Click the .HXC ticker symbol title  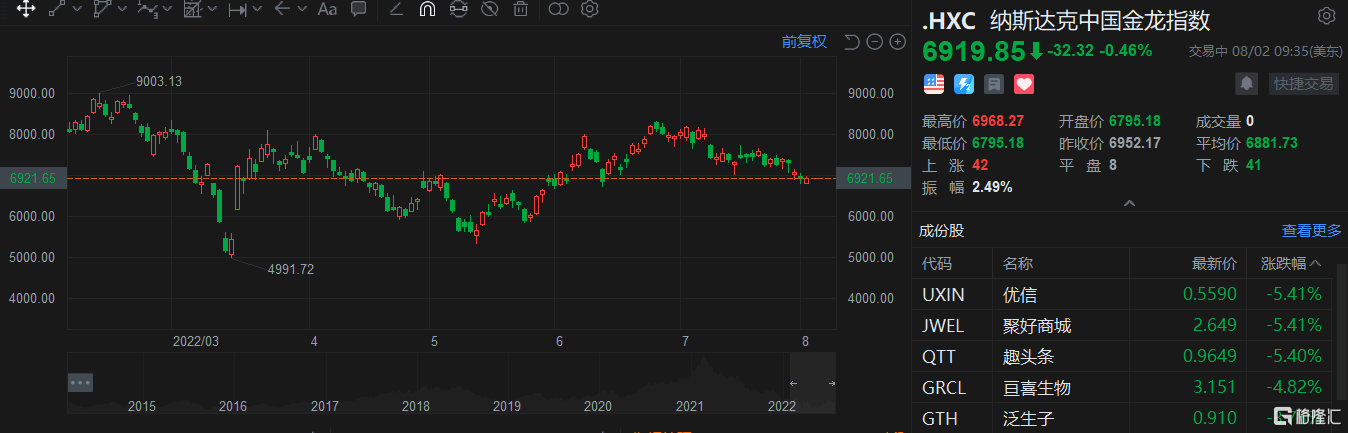949,20
